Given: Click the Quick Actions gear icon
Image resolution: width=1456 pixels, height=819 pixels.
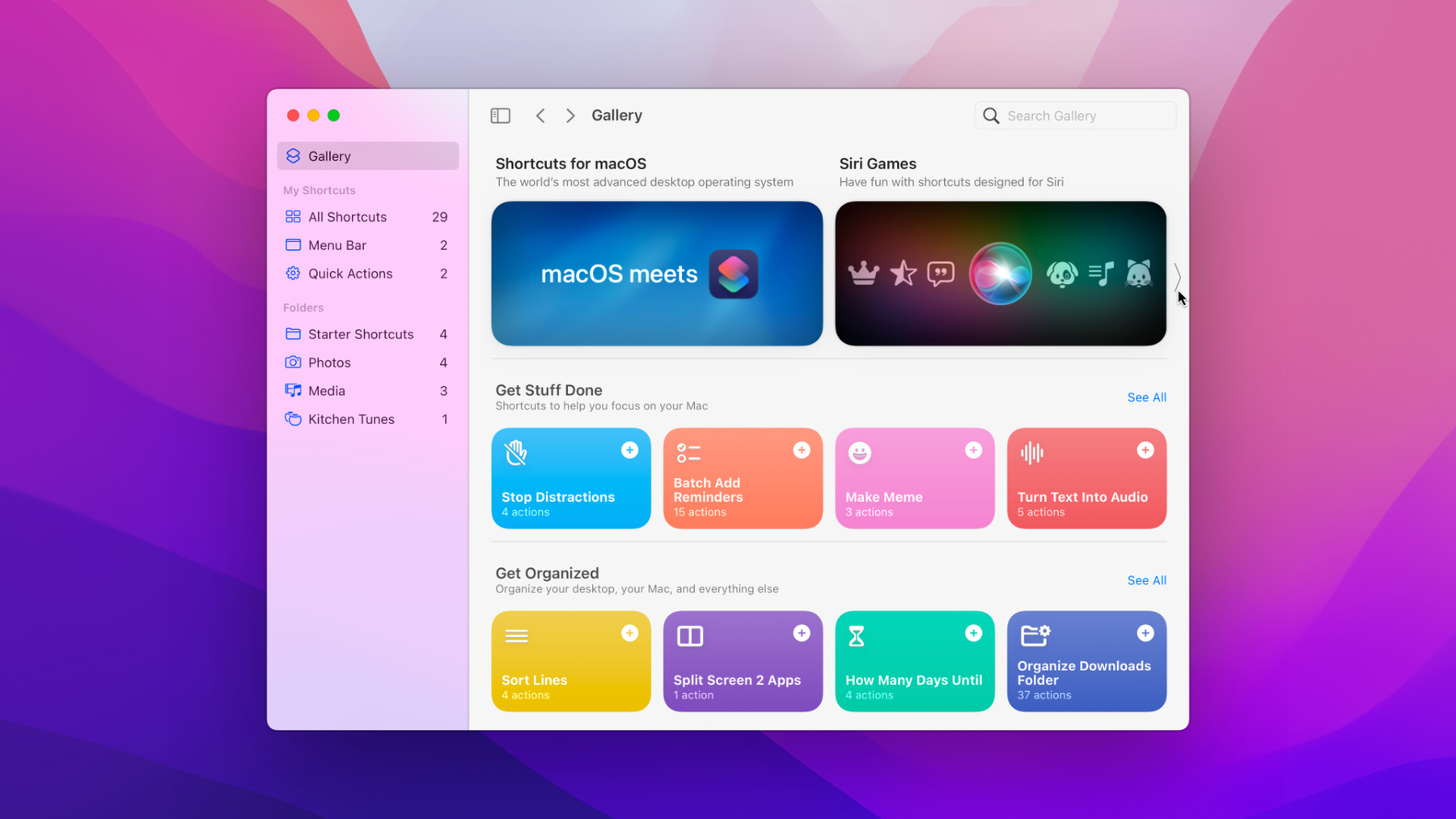Looking at the screenshot, I should point(293,274).
